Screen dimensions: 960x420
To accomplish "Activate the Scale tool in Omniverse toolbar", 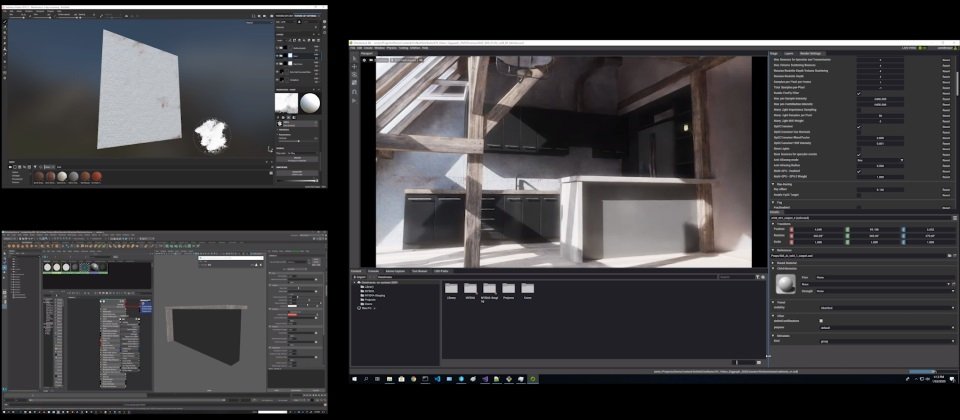I will coord(354,83).
